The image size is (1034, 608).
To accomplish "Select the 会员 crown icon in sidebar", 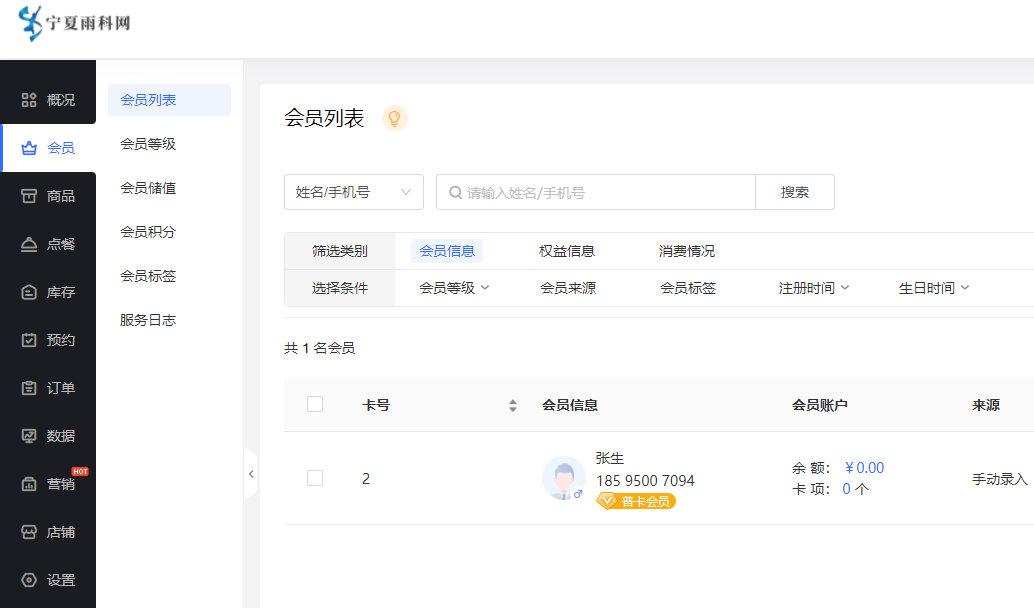I will point(29,148).
